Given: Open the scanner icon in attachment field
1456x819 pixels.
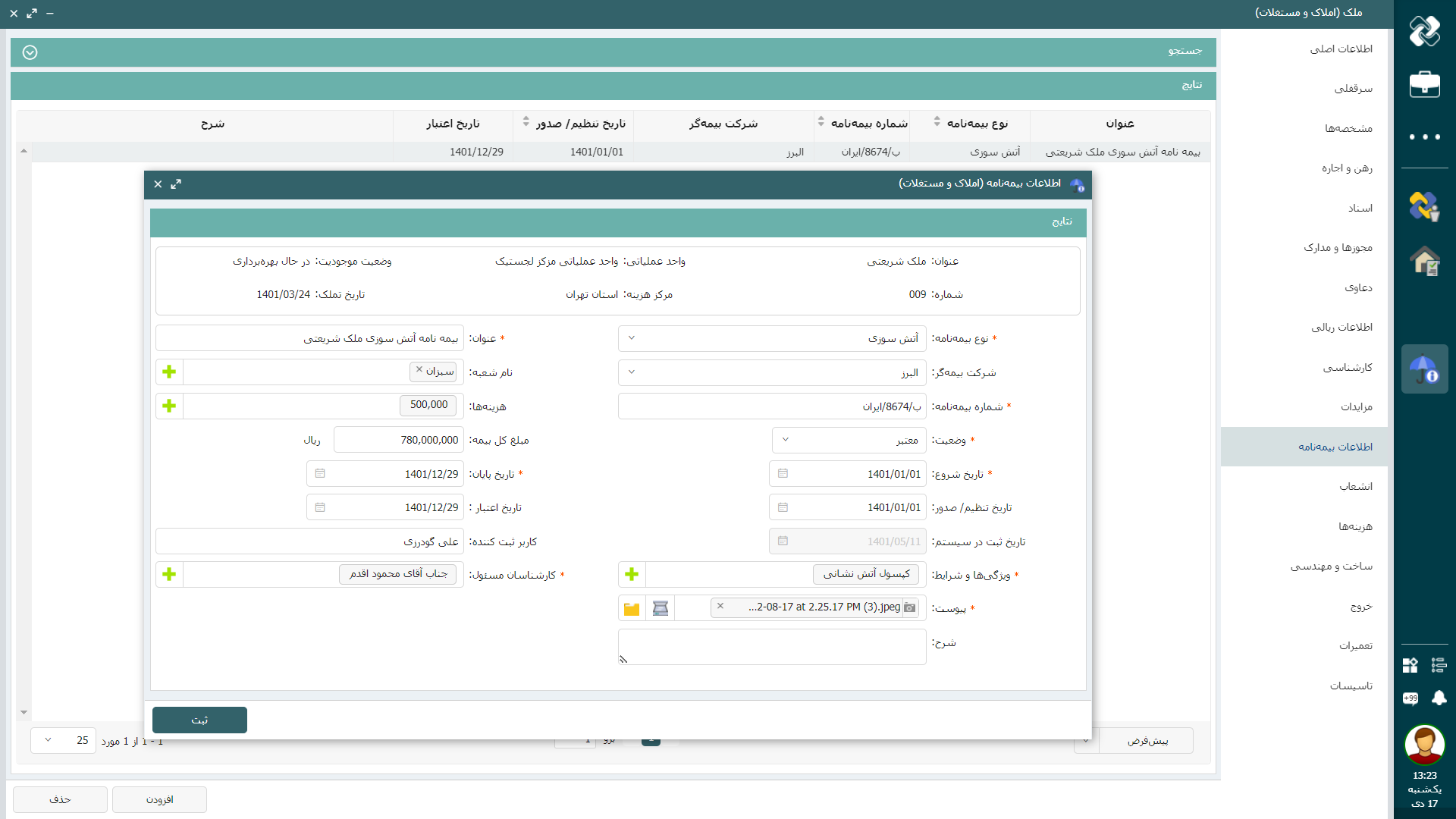Looking at the screenshot, I should [661, 608].
